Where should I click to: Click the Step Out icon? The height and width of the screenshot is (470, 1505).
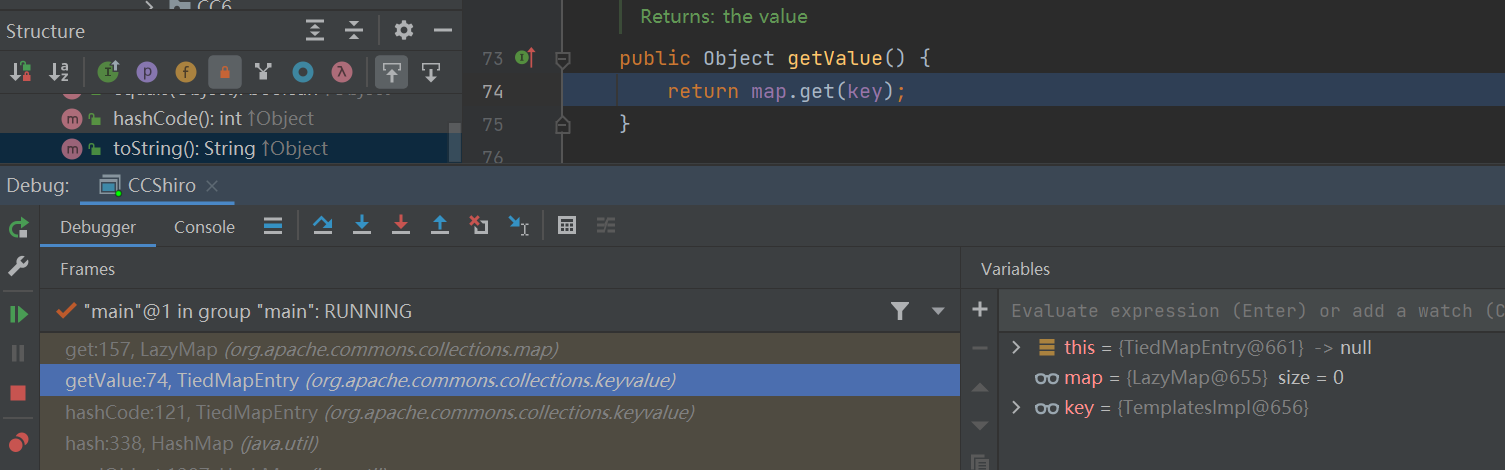440,226
